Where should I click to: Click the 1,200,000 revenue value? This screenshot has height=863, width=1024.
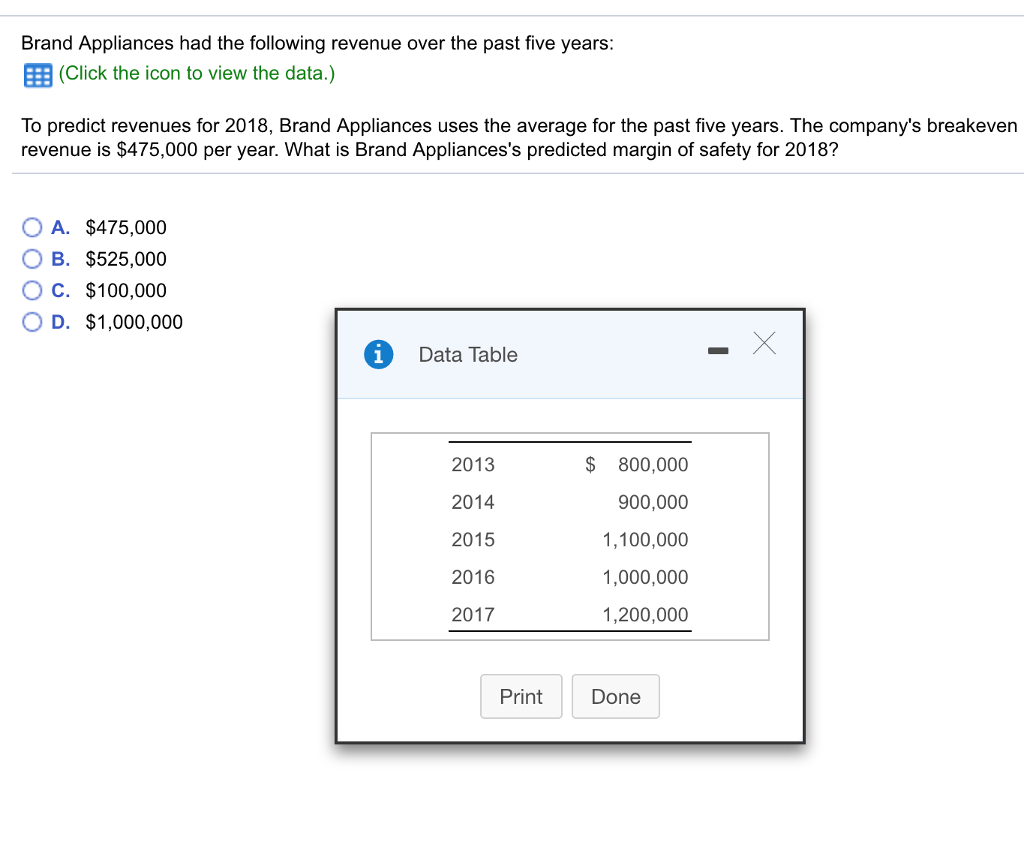(x=645, y=614)
